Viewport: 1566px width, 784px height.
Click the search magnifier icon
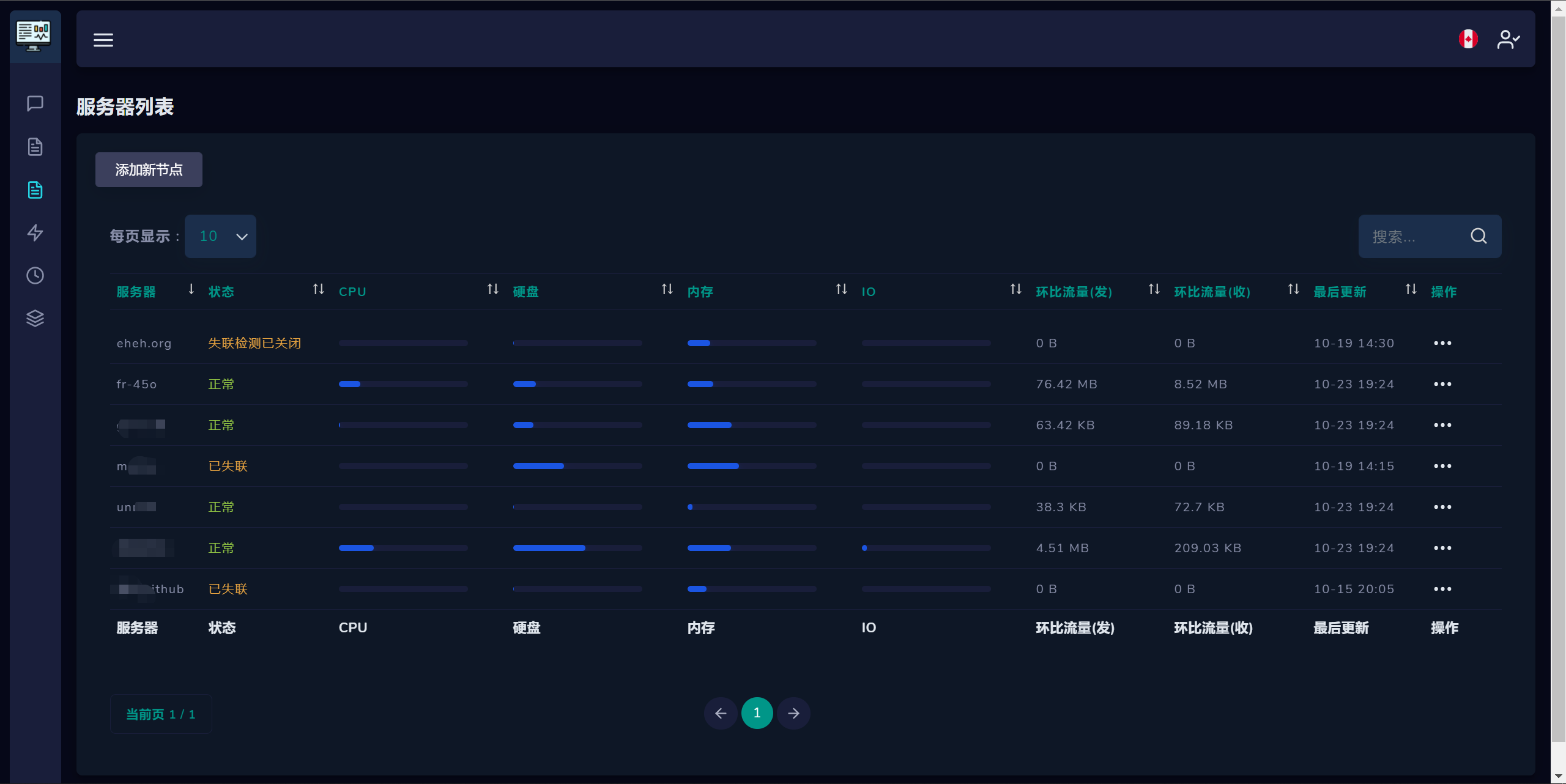1479,236
